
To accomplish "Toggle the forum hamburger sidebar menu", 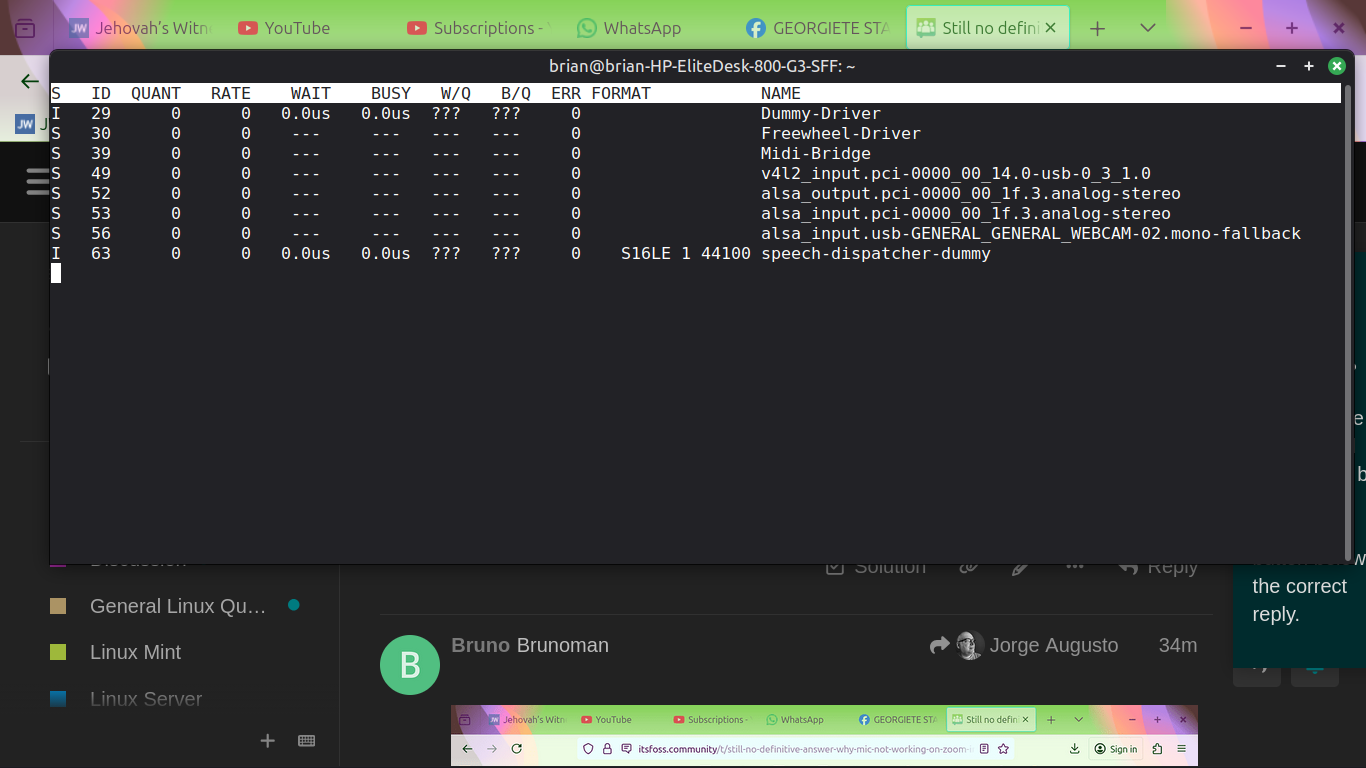I will coord(37,182).
